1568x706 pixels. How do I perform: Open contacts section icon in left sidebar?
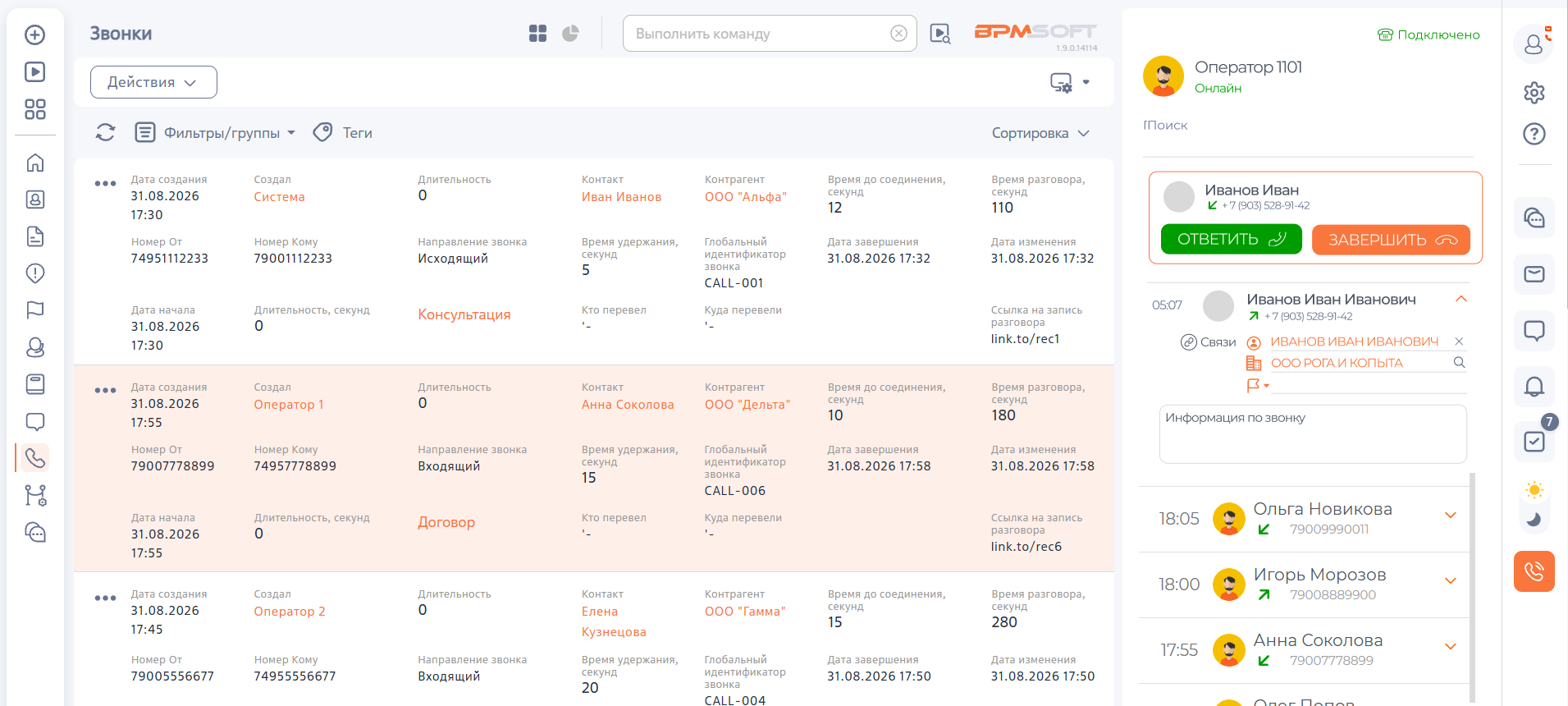[x=34, y=199]
